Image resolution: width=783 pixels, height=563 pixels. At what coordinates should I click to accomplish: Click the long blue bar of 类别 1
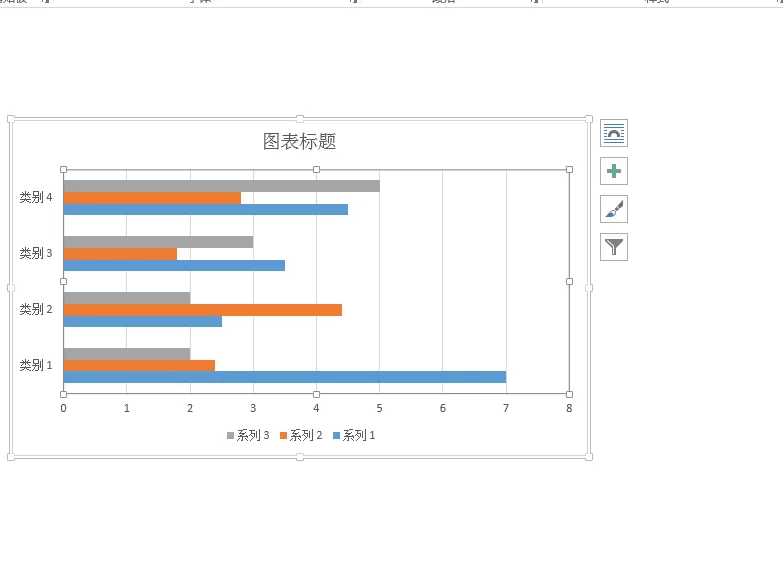pyautogui.click(x=285, y=377)
